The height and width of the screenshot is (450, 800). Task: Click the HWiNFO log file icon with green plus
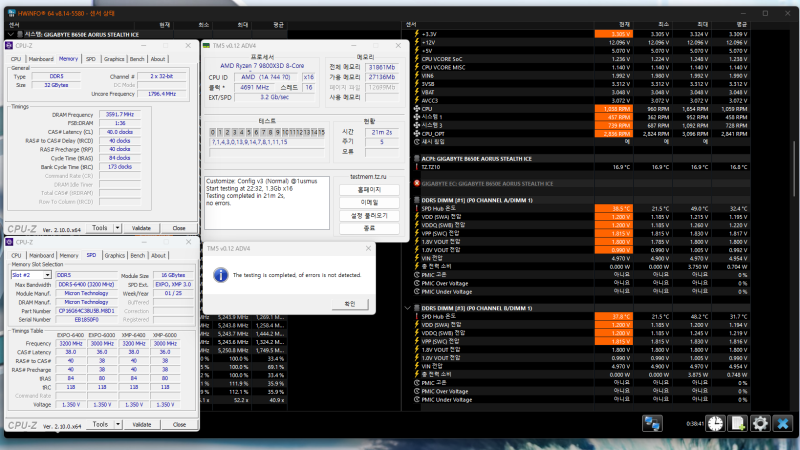click(x=737, y=423)
